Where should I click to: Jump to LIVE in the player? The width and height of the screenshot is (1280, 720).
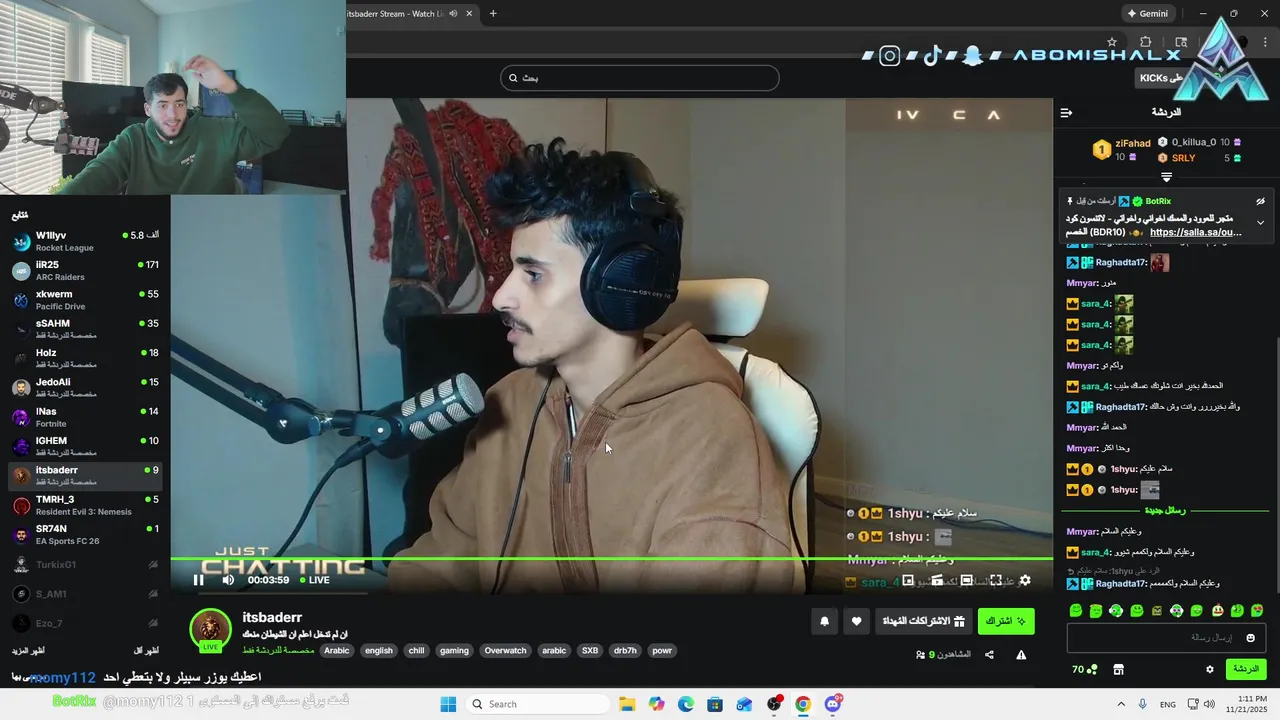point(315,580)
